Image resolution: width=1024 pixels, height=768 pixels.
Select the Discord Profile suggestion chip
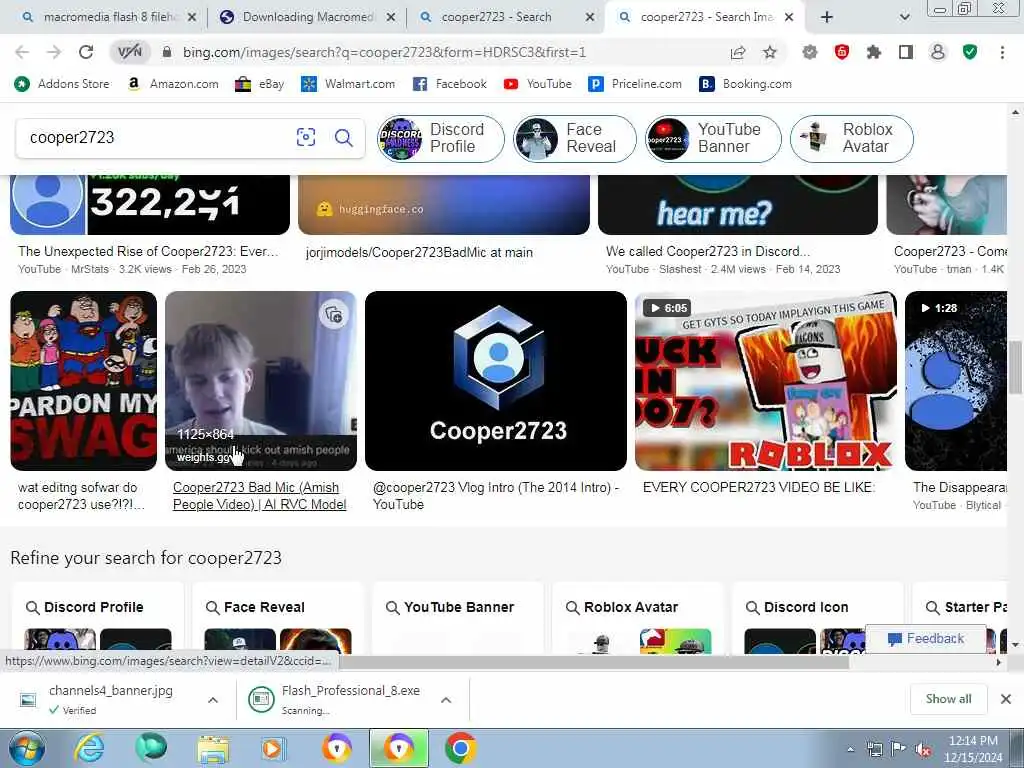tap(441, 138)
